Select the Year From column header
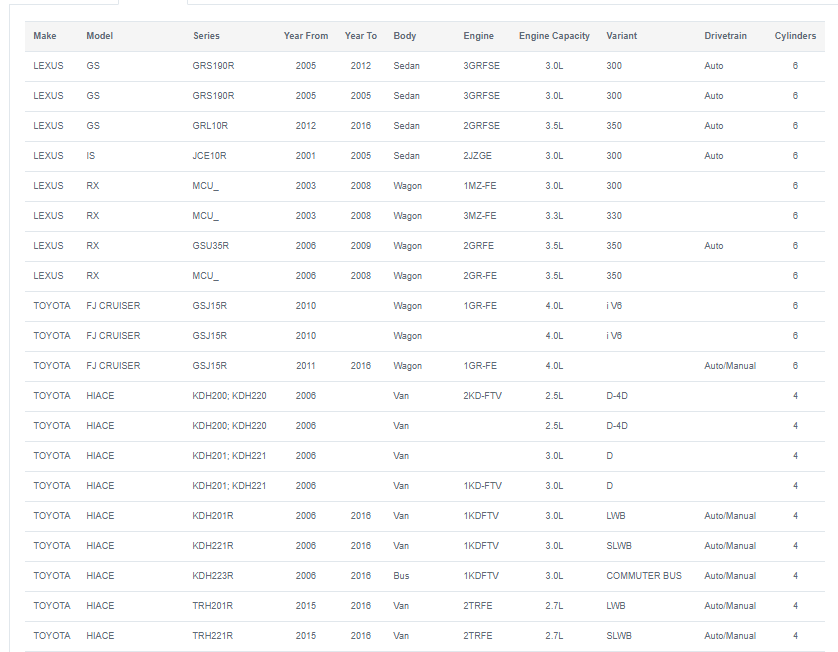This screenshot has width=838, height=652. tap(306, 36)
